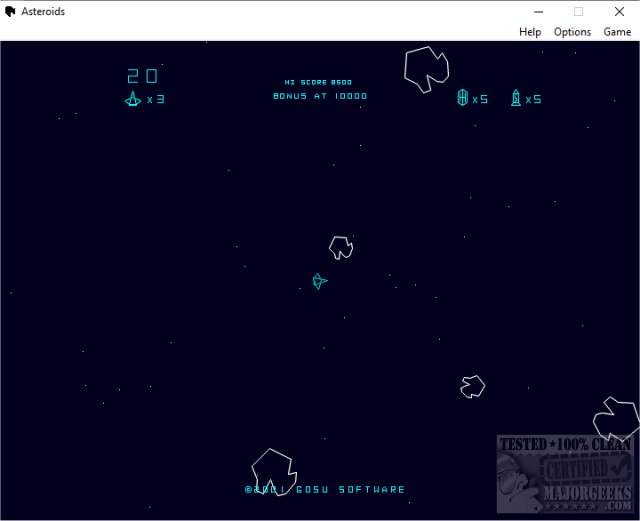Screen dimensions: 640x521
Task: Click the shield icon beside x5
Action: [x=462, y=98]
